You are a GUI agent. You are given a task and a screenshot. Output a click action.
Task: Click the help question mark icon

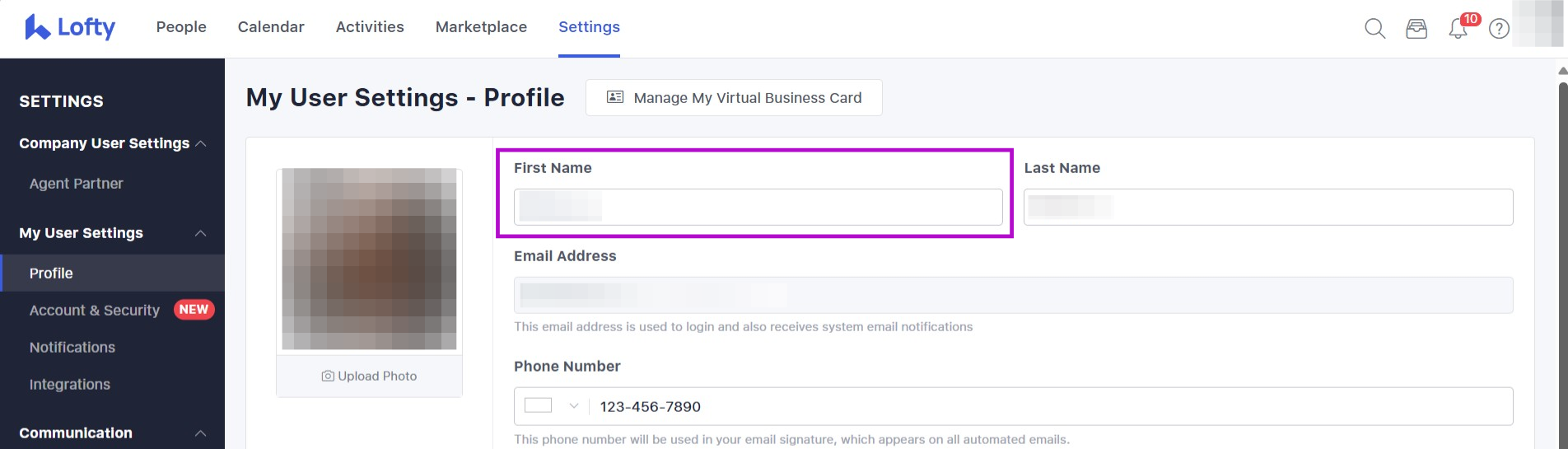pyautogui.click(x=1500, y=29)
